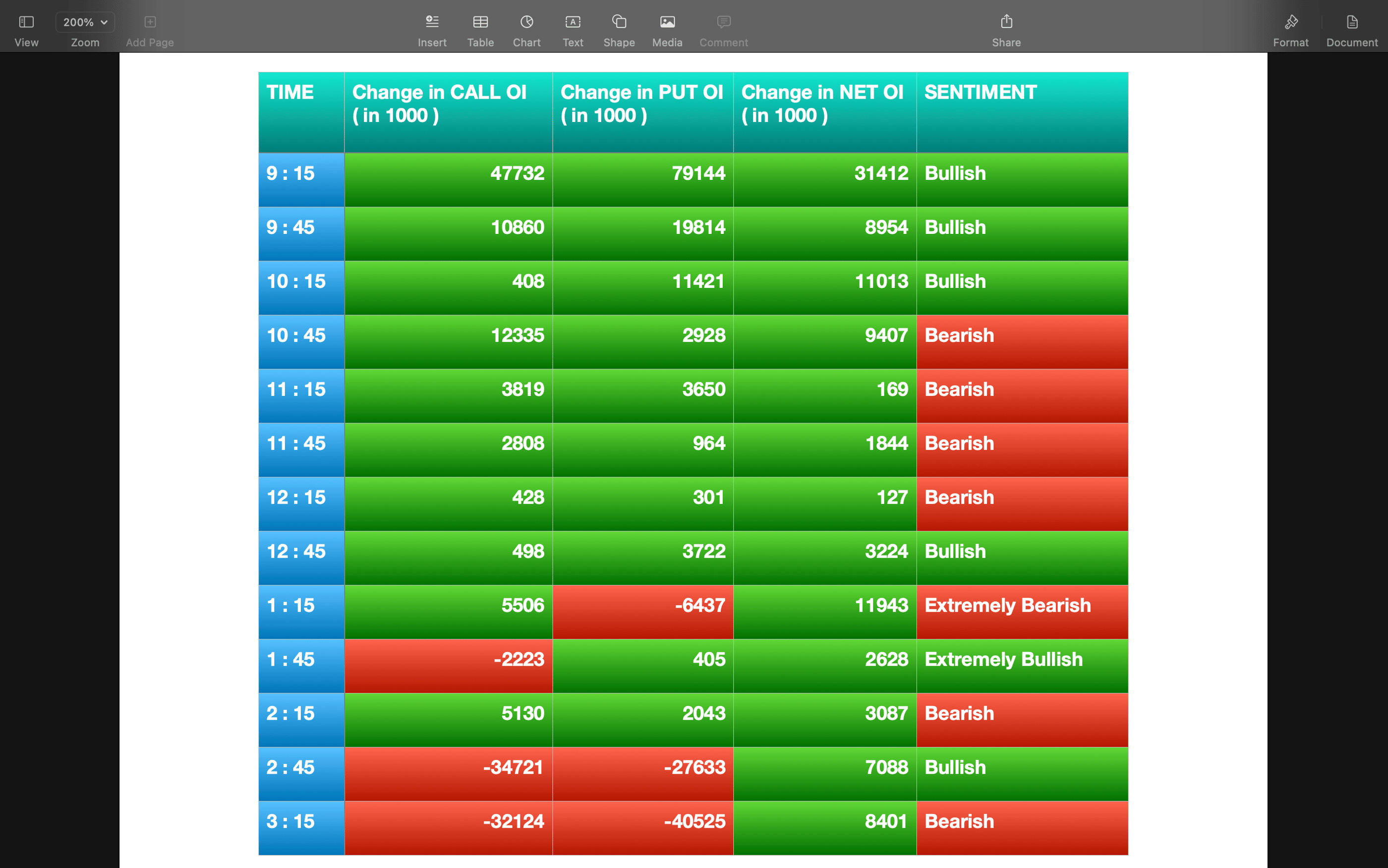Select the TIME column header
Screen dimensions: 1388x868
(300, 112)
